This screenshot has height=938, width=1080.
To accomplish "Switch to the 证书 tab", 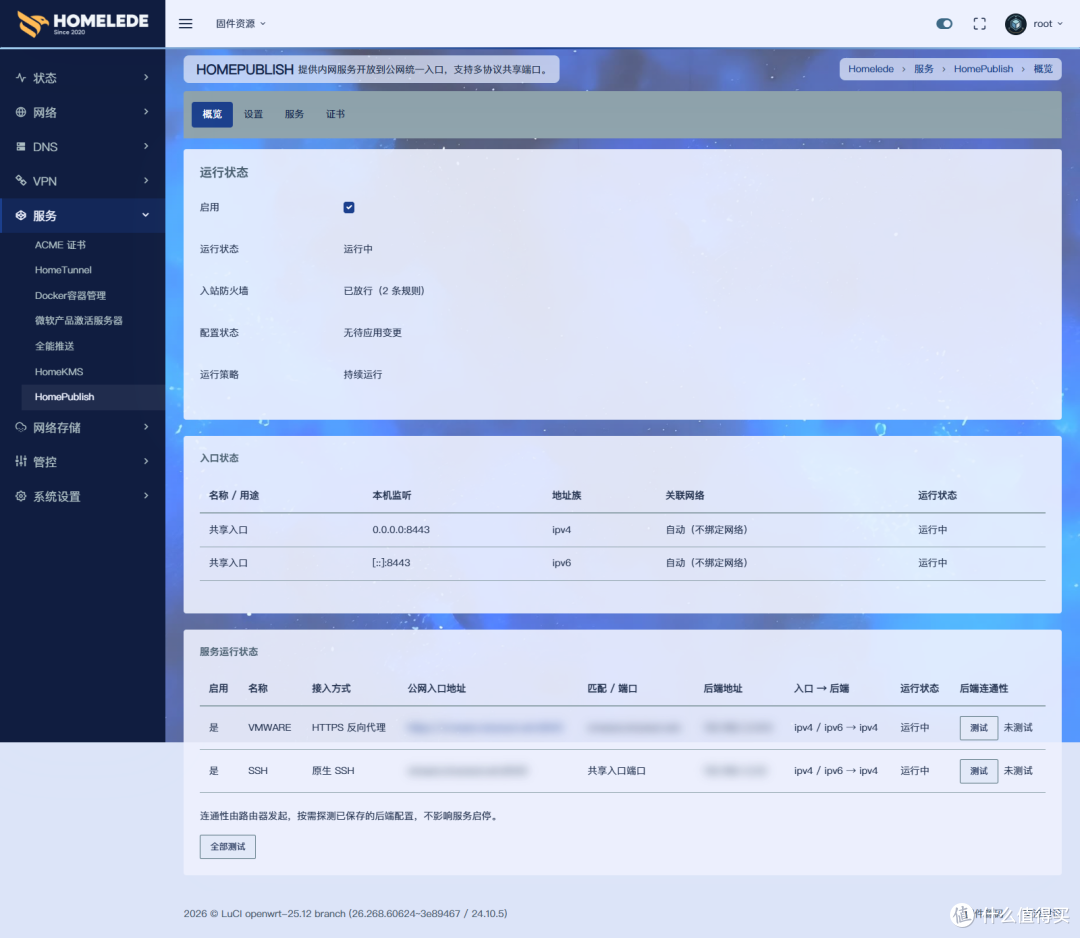I will 335,114.
